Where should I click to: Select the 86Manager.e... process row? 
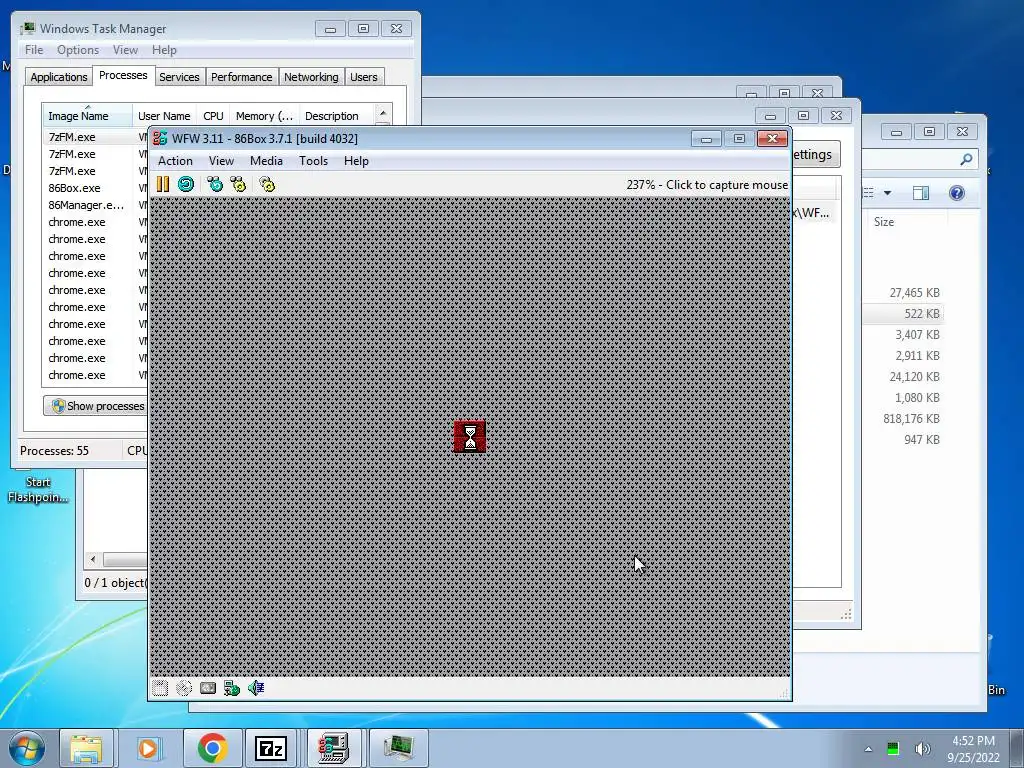point(95,205)
